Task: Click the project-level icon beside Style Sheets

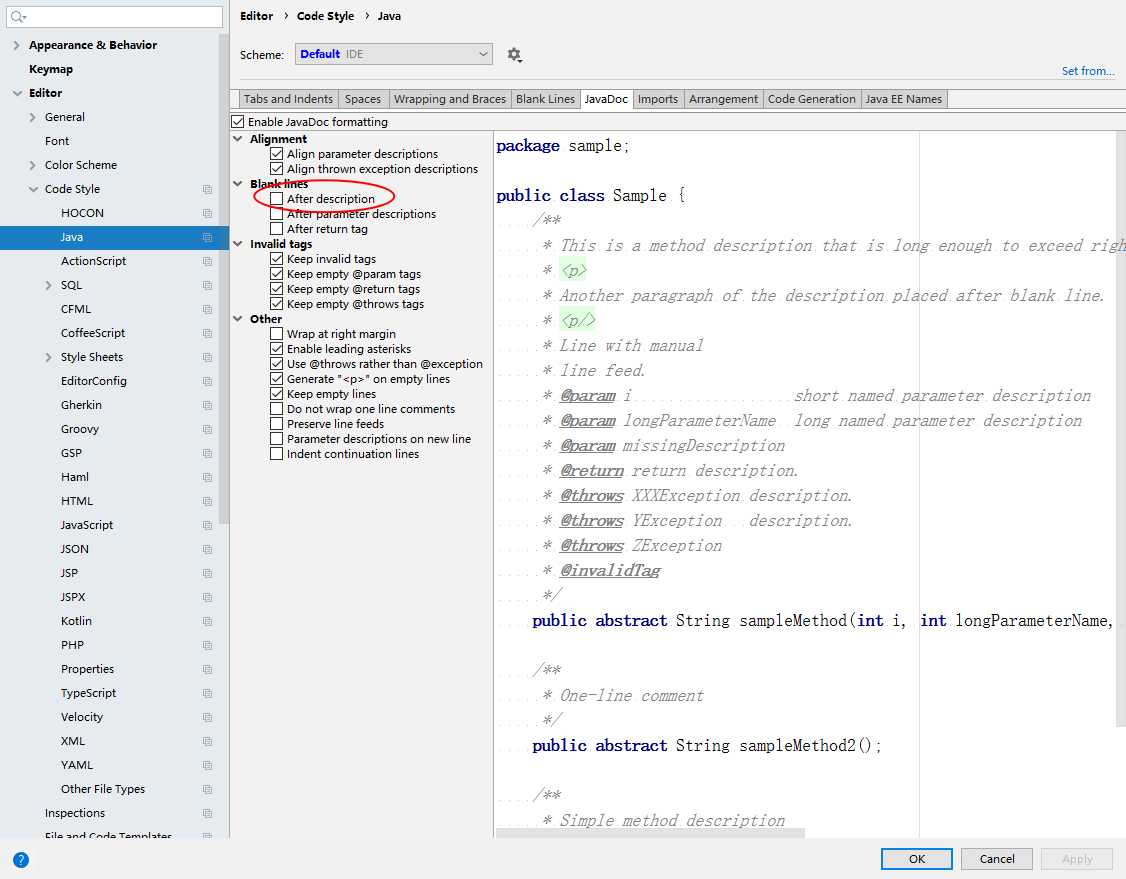Action: [208, 358]
